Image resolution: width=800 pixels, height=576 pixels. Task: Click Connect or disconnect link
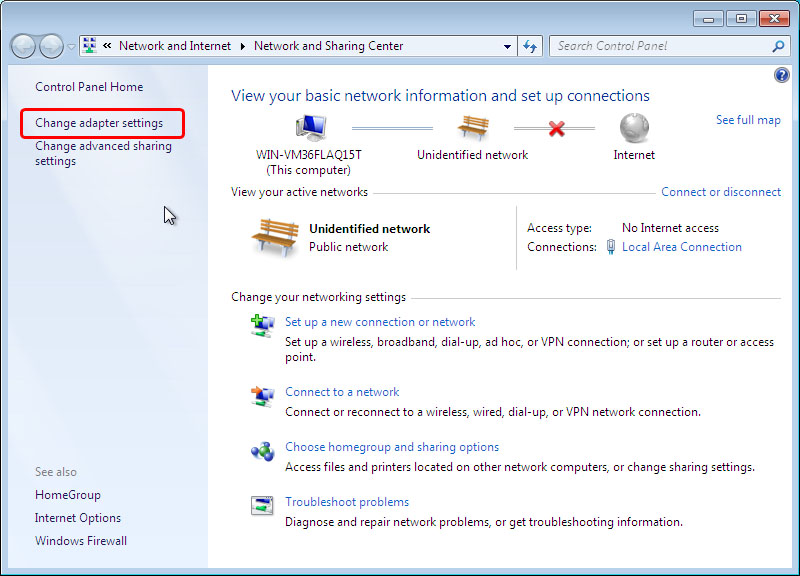coord(721,192)
